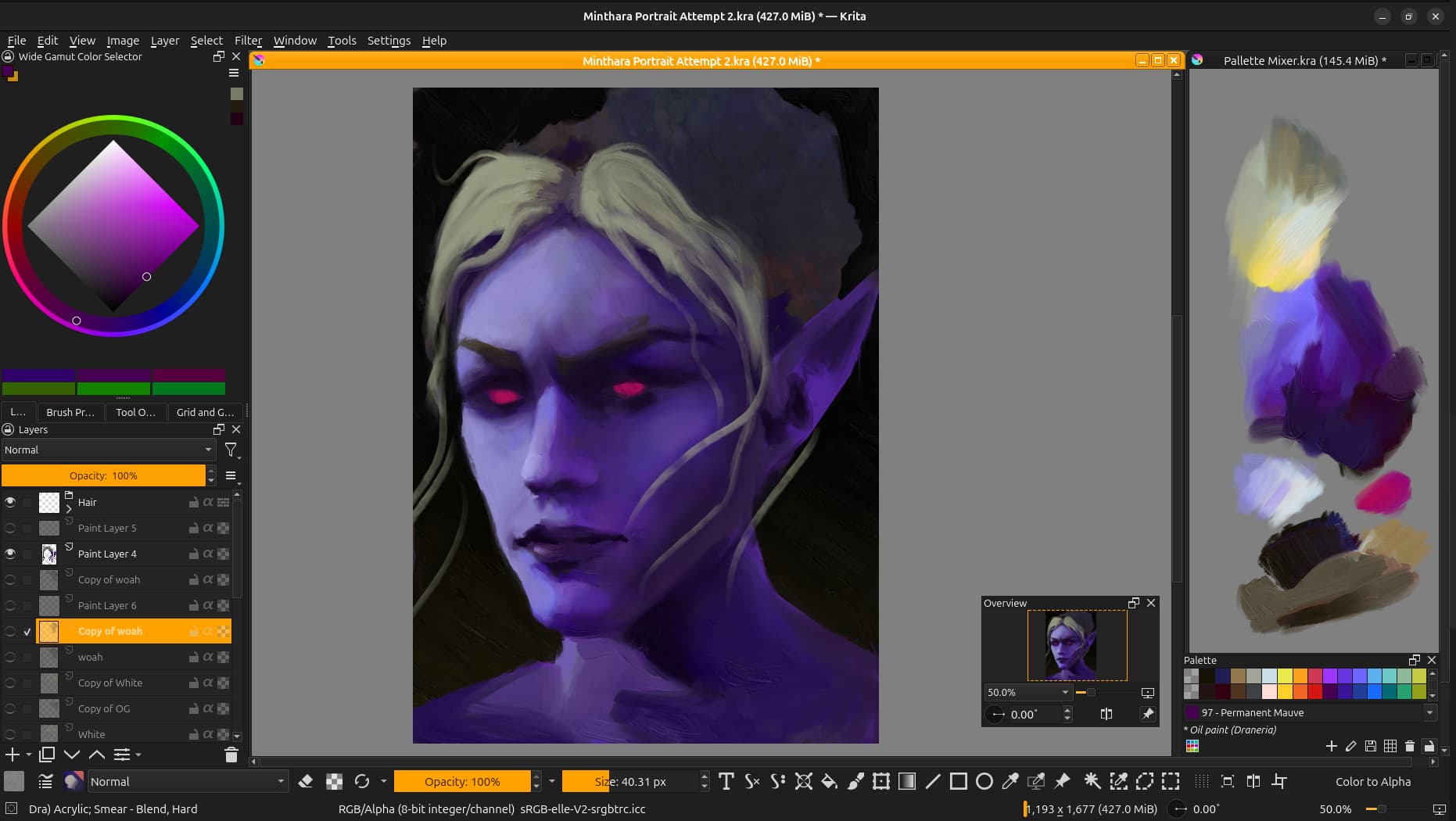Screen dimensions: 1456x821
Task: Mirror the view in Overview panel
Action: pos(1106,714)
